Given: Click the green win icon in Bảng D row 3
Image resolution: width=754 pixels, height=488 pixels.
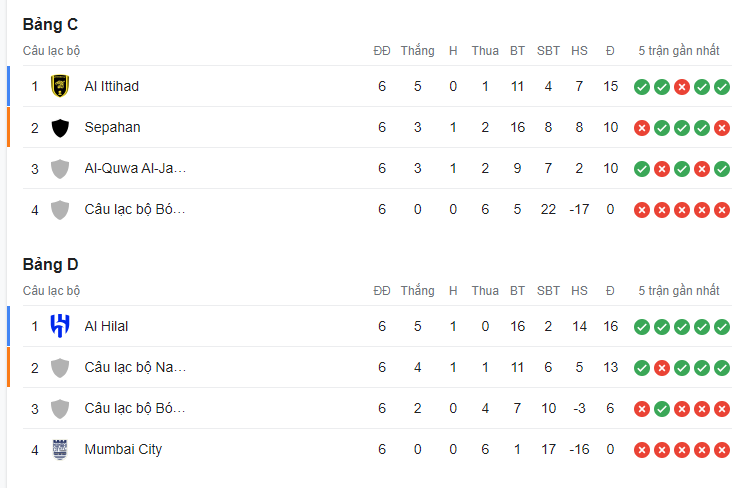Looking at the screenshot, I should coord(662,409).
